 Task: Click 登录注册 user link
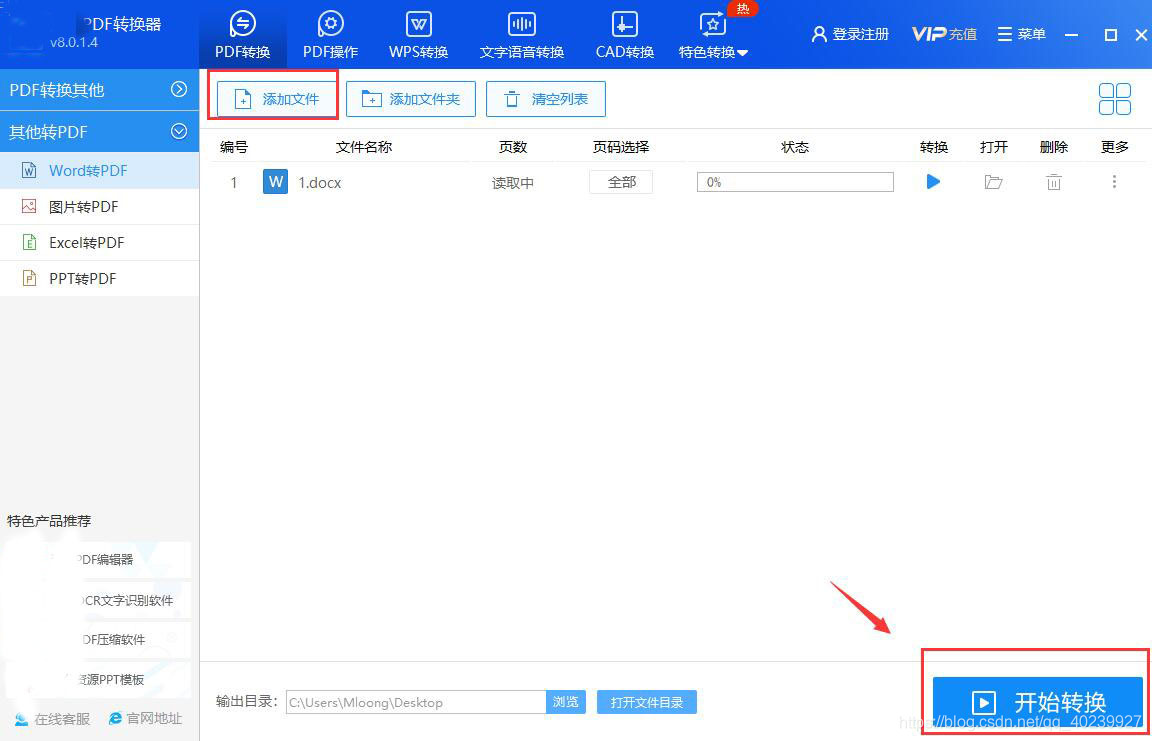point(850,34)
